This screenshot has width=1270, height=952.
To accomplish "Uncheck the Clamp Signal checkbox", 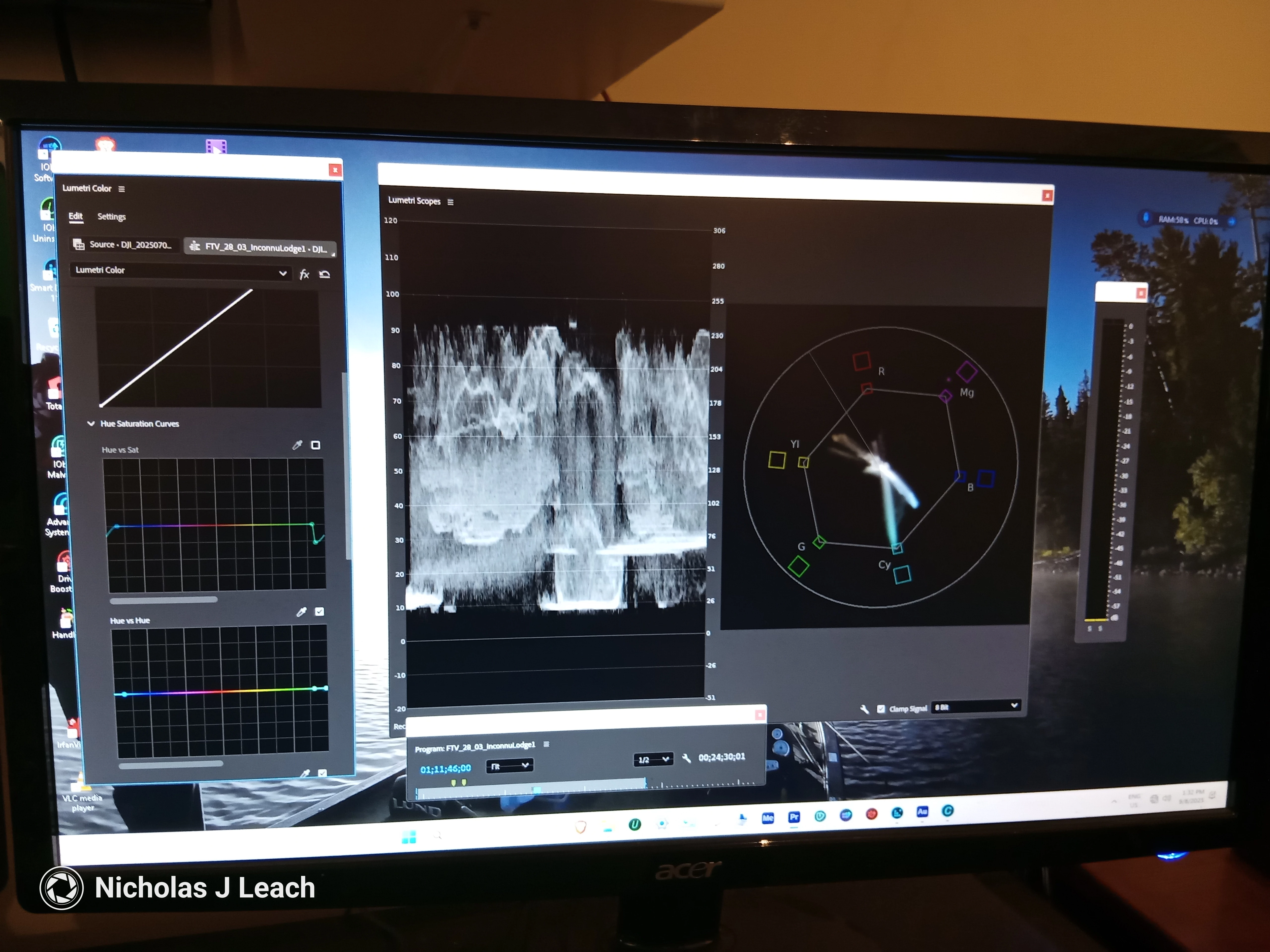I will point(881,709).
